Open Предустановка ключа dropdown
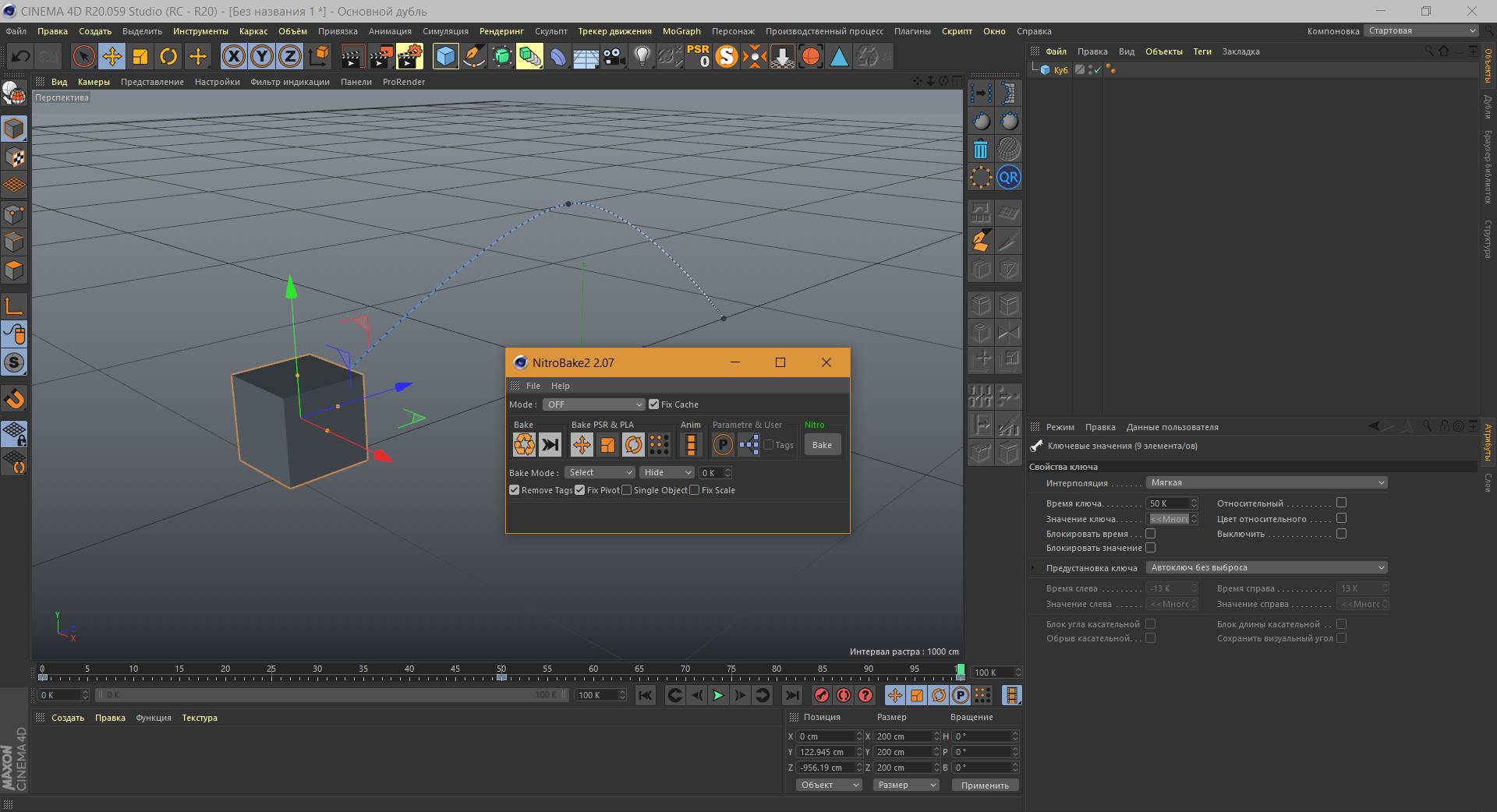The width and height of the screenshot is (1497, 812). click(1266, 568)
